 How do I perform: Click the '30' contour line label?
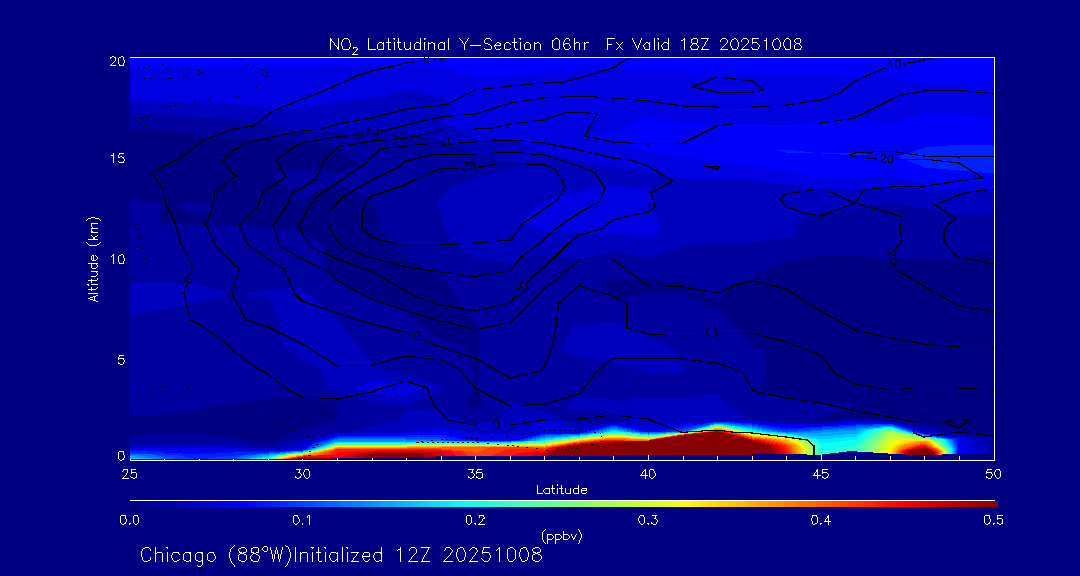click(x=469, y=167)
